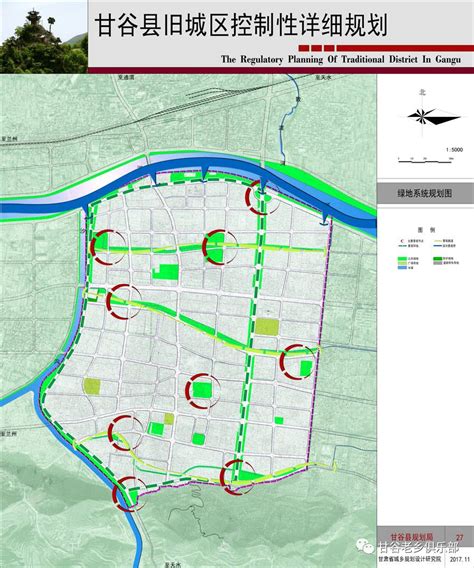Pick the yellow-green legend swatch
Screen dimensions: 474x568
[402, 263]
